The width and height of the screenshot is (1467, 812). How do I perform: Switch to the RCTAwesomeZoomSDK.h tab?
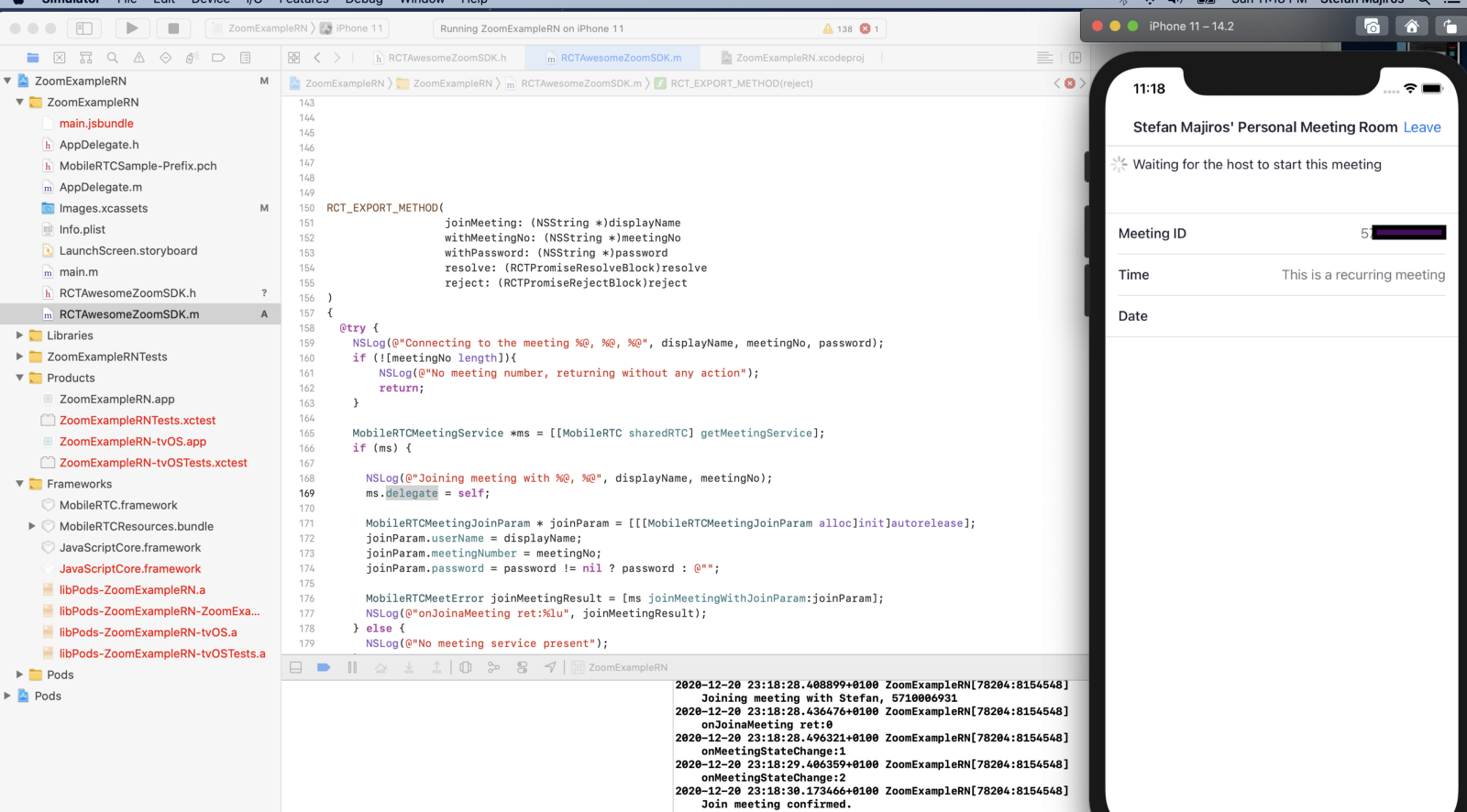click(447, 58)
